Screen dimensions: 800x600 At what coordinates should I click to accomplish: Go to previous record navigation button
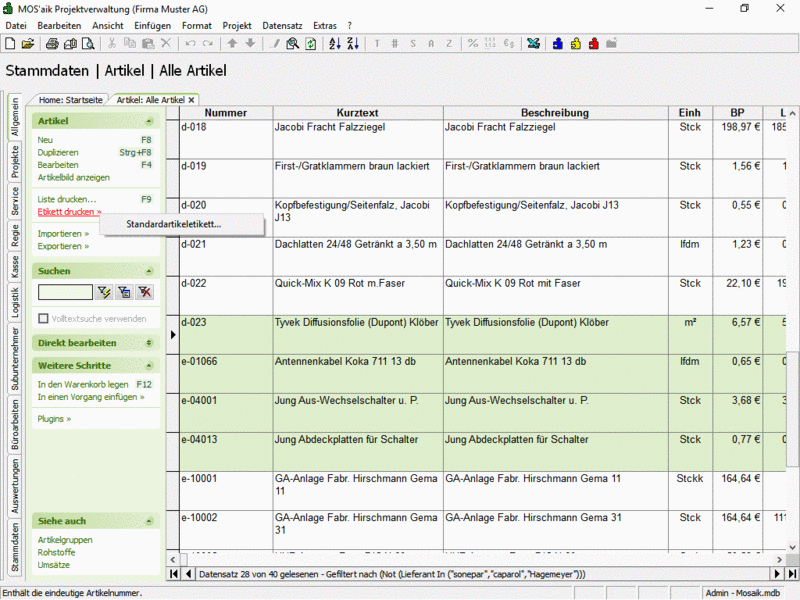188,574
